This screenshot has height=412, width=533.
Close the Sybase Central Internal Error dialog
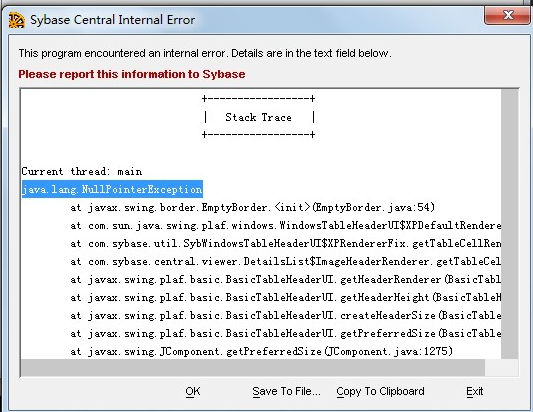(x=508, y=16)
